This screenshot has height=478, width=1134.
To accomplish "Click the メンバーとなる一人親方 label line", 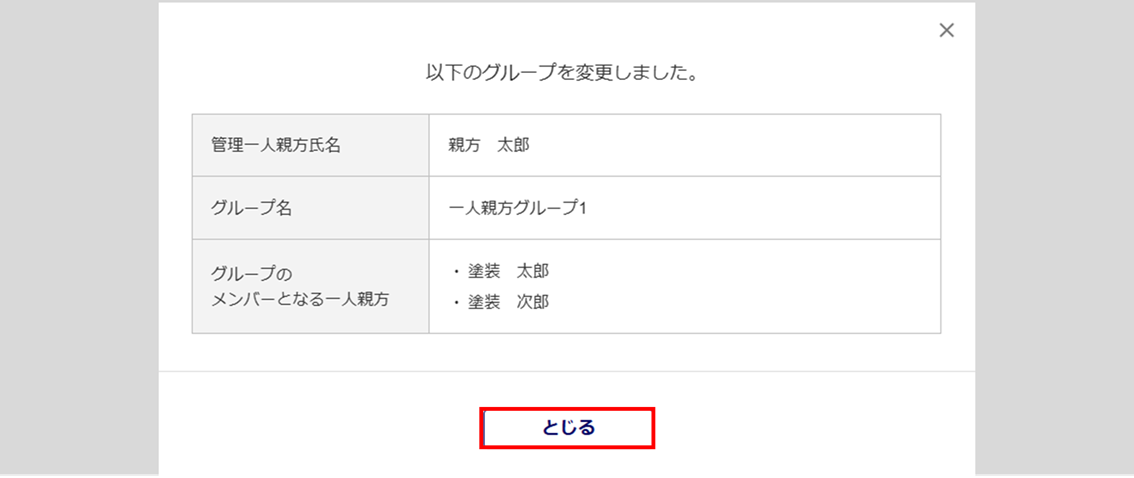I will pos(300,299).
